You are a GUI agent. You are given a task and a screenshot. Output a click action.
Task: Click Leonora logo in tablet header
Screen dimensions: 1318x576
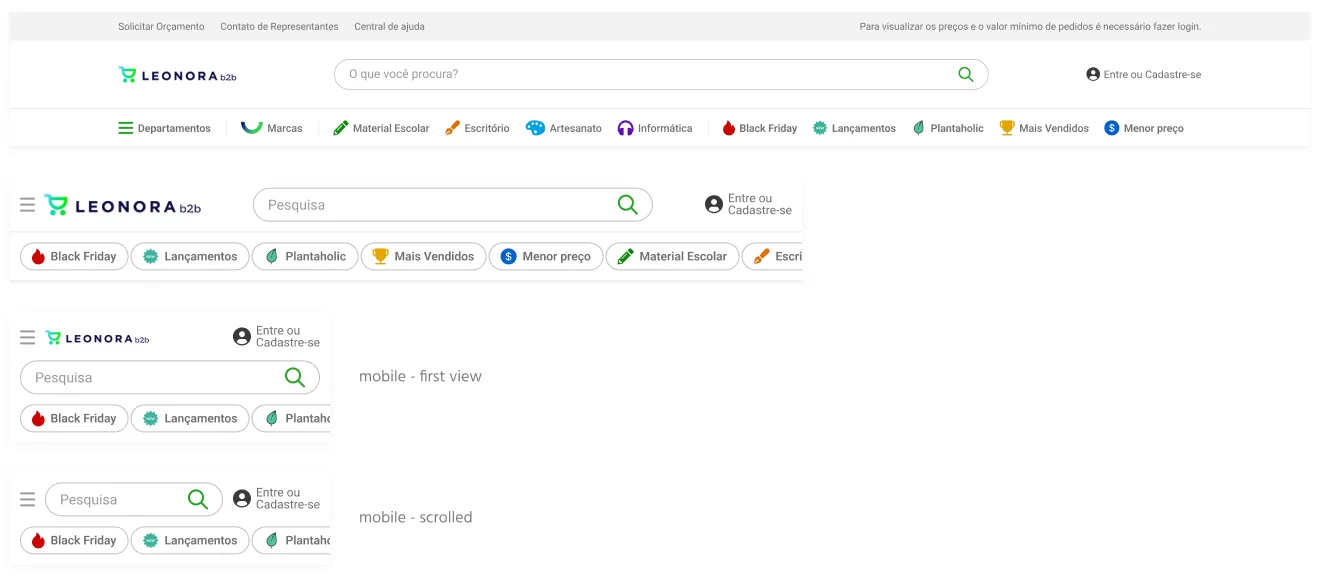click(122, 206)
